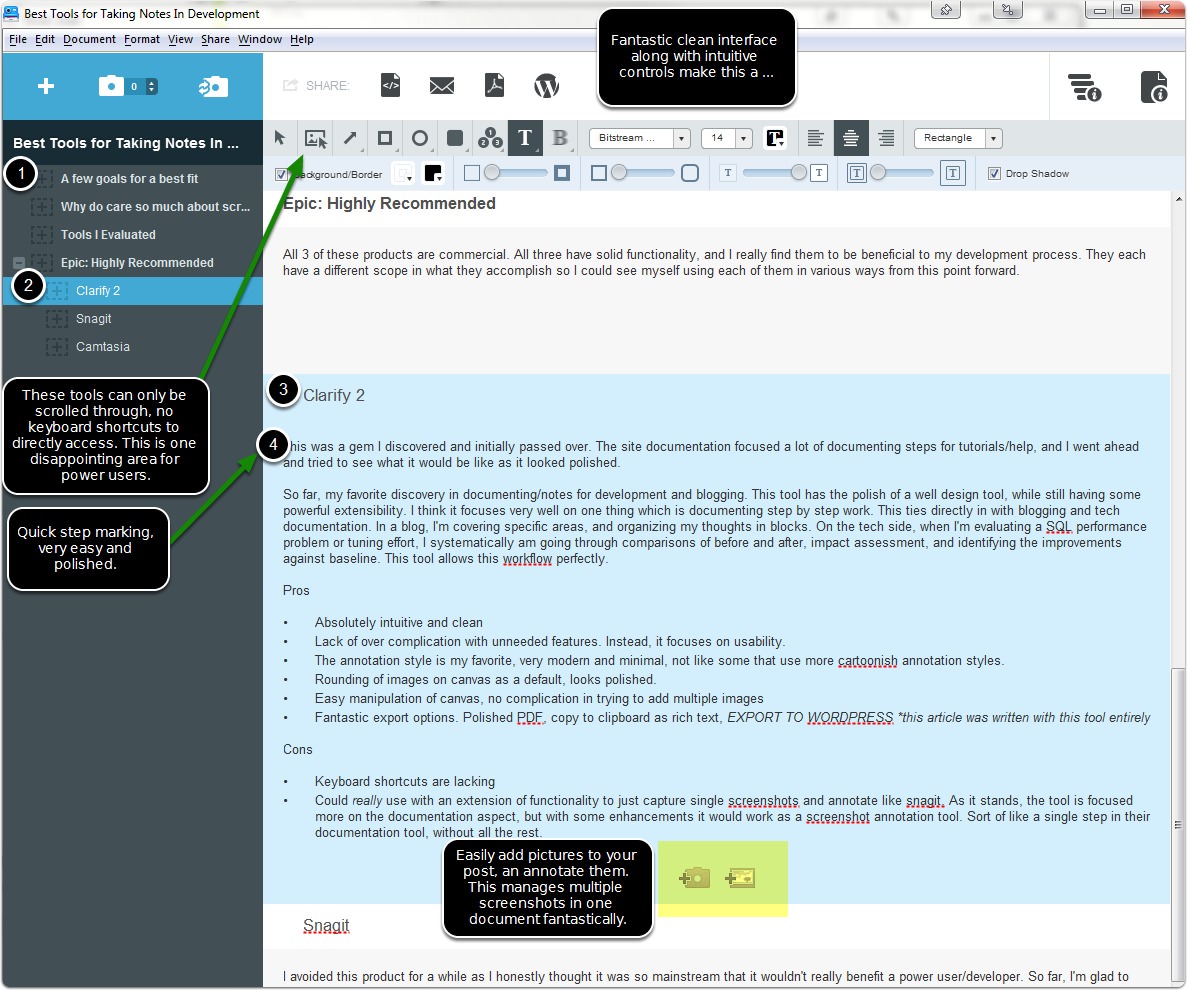The image size is (1187, 990).
Task: Disable the Drop Shadow checkbox
Action: click(994, 172)
